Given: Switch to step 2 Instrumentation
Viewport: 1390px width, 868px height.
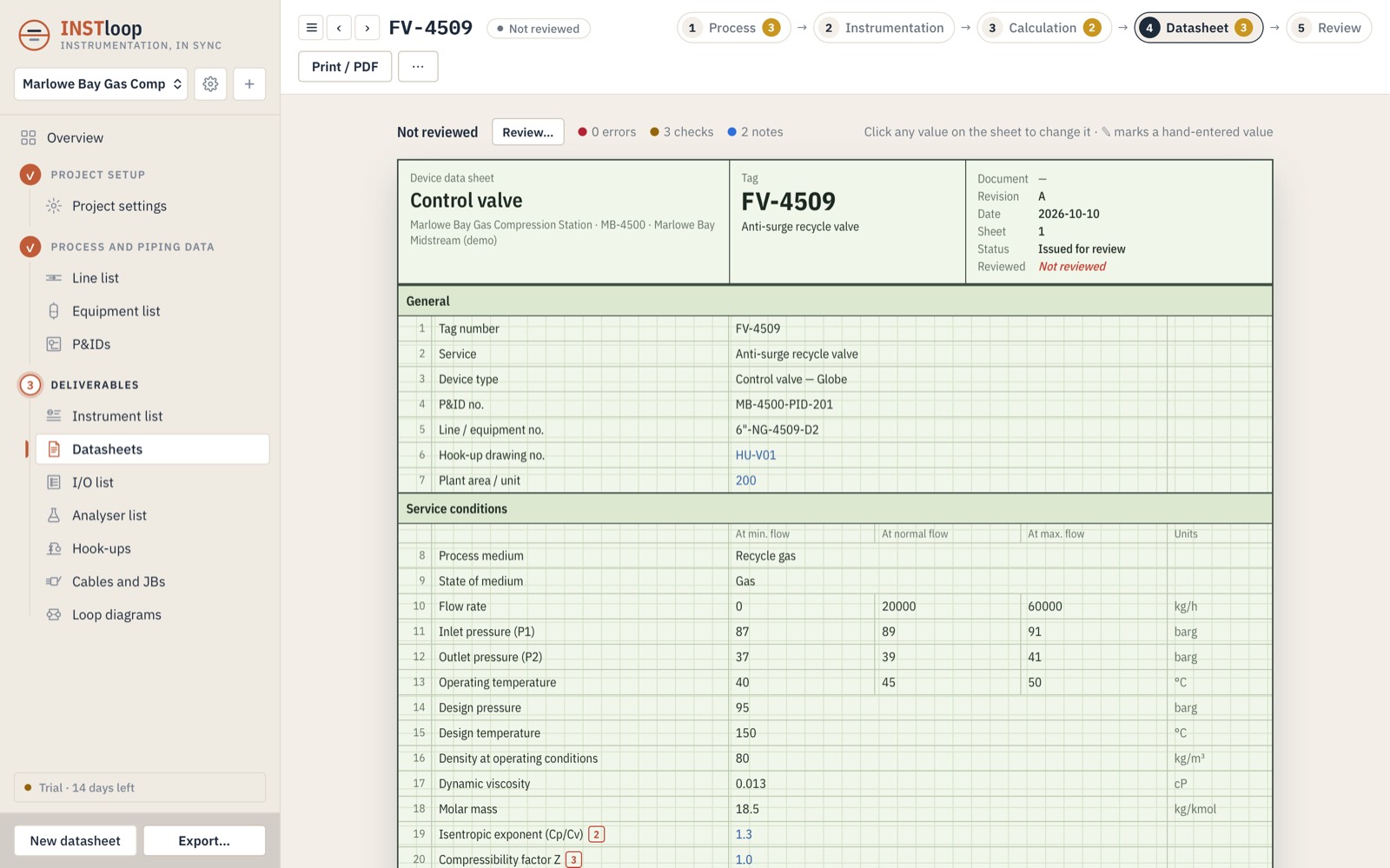Looking at the screenshot, I should pos(884,28).
